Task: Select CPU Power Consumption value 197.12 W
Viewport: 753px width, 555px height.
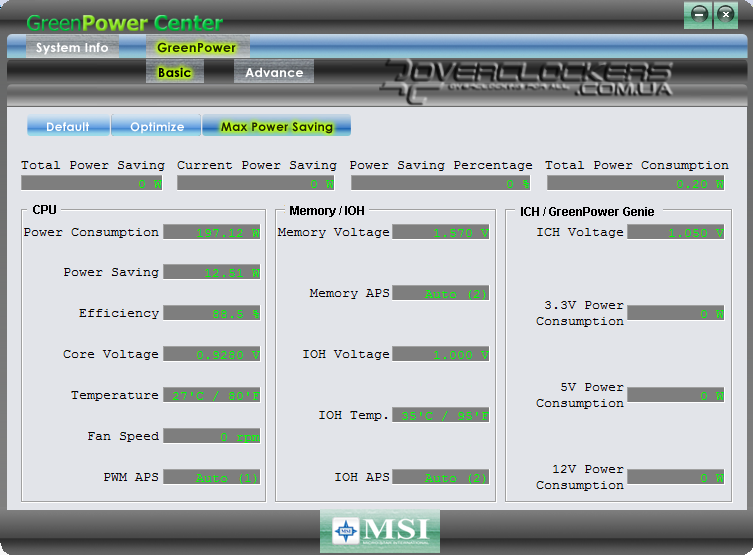Action: tap(211, 232)
